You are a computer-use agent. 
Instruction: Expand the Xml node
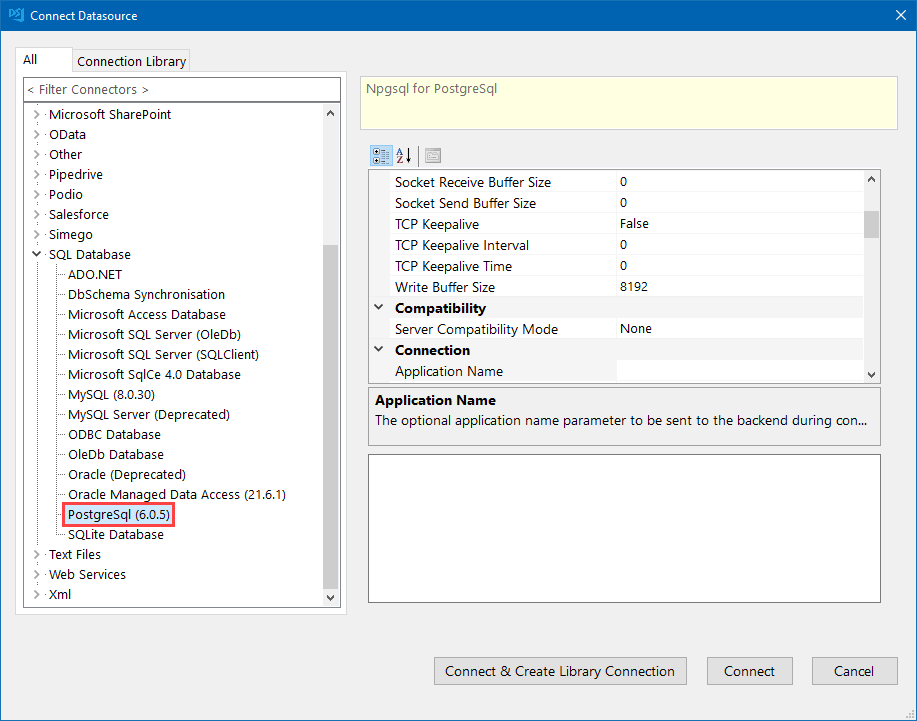coord(37,594)
